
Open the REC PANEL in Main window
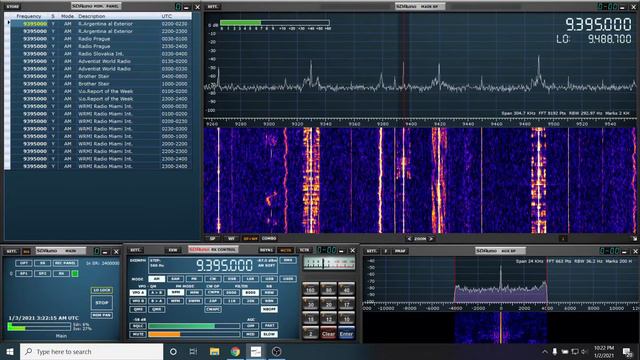tap(65, 263)
